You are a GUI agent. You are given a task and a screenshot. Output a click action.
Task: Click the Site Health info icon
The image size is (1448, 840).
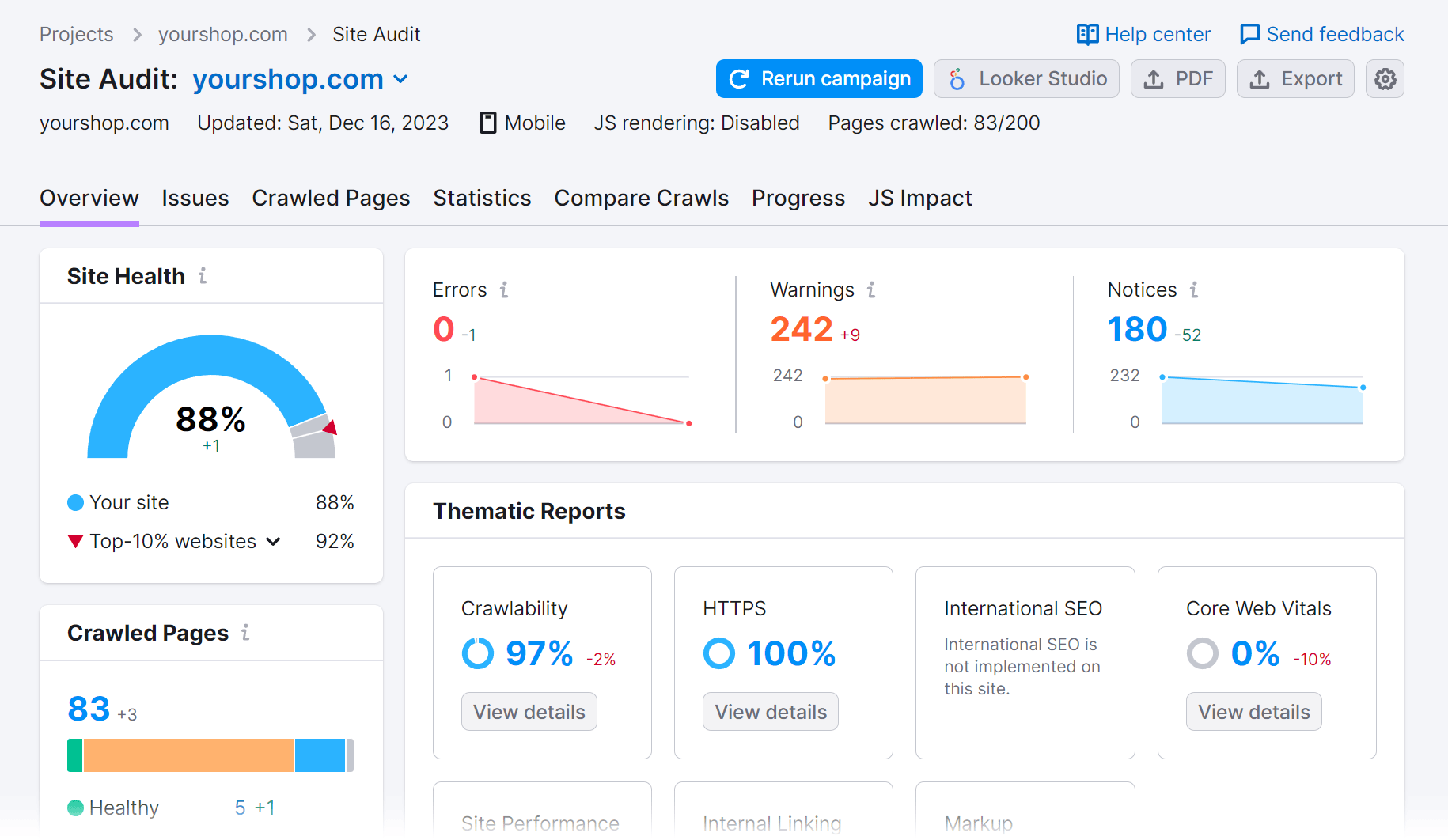(203, 276)
